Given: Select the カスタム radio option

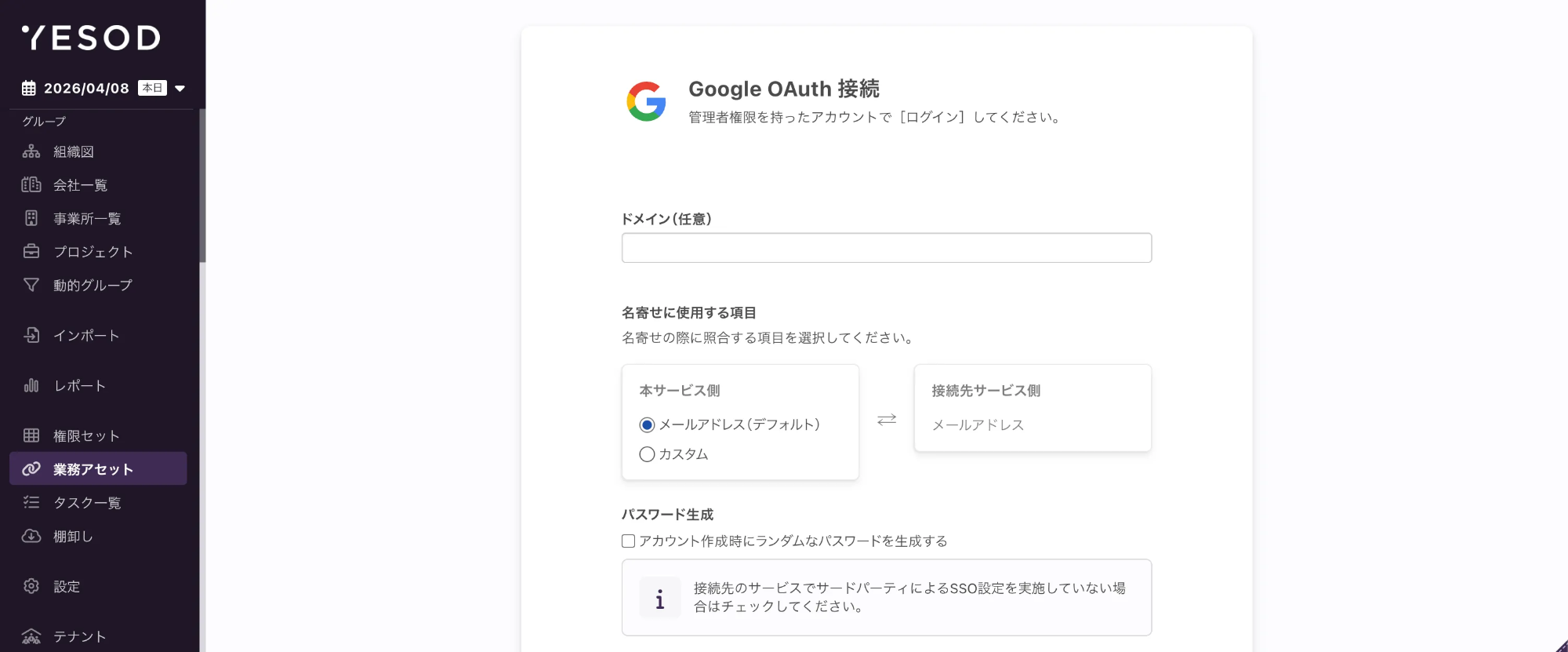Looking at the screenshot, I should 647,454.
